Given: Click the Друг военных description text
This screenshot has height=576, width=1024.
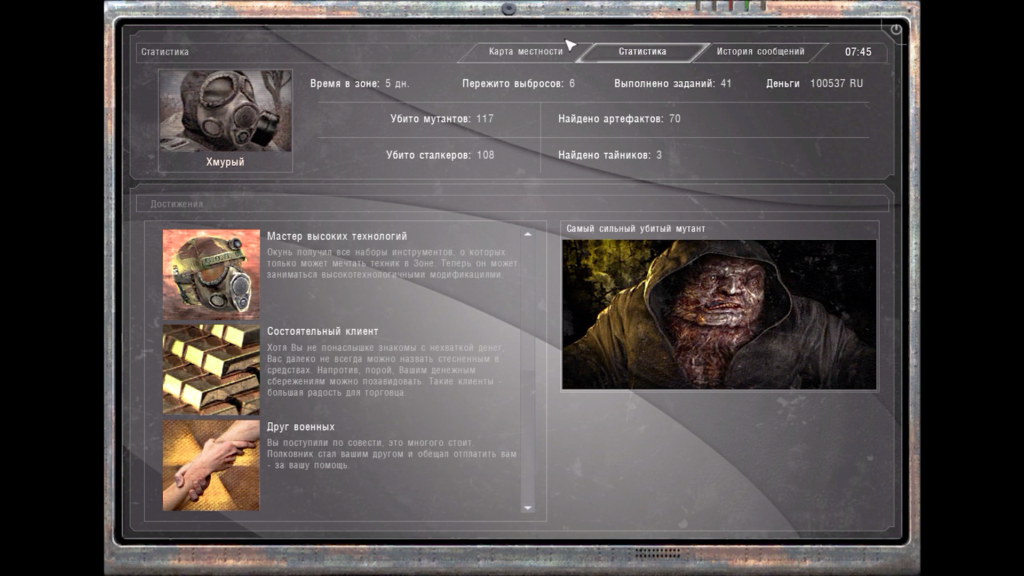Looking at the screenshot, I should (x=392, y=454).
